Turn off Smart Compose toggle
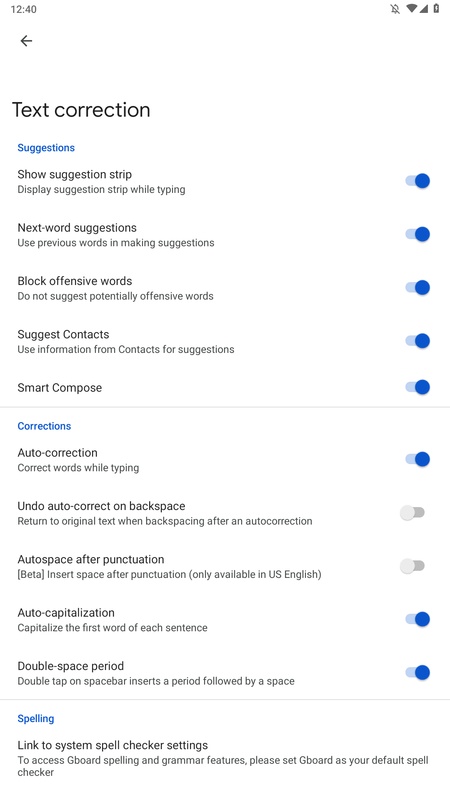The width and height of the screenshot is (450, 800). coord(418,387)
